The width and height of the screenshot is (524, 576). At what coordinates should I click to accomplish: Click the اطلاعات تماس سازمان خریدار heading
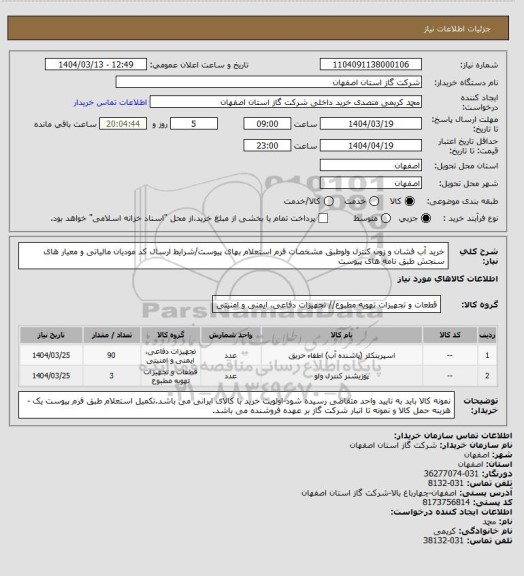point(453,435)
